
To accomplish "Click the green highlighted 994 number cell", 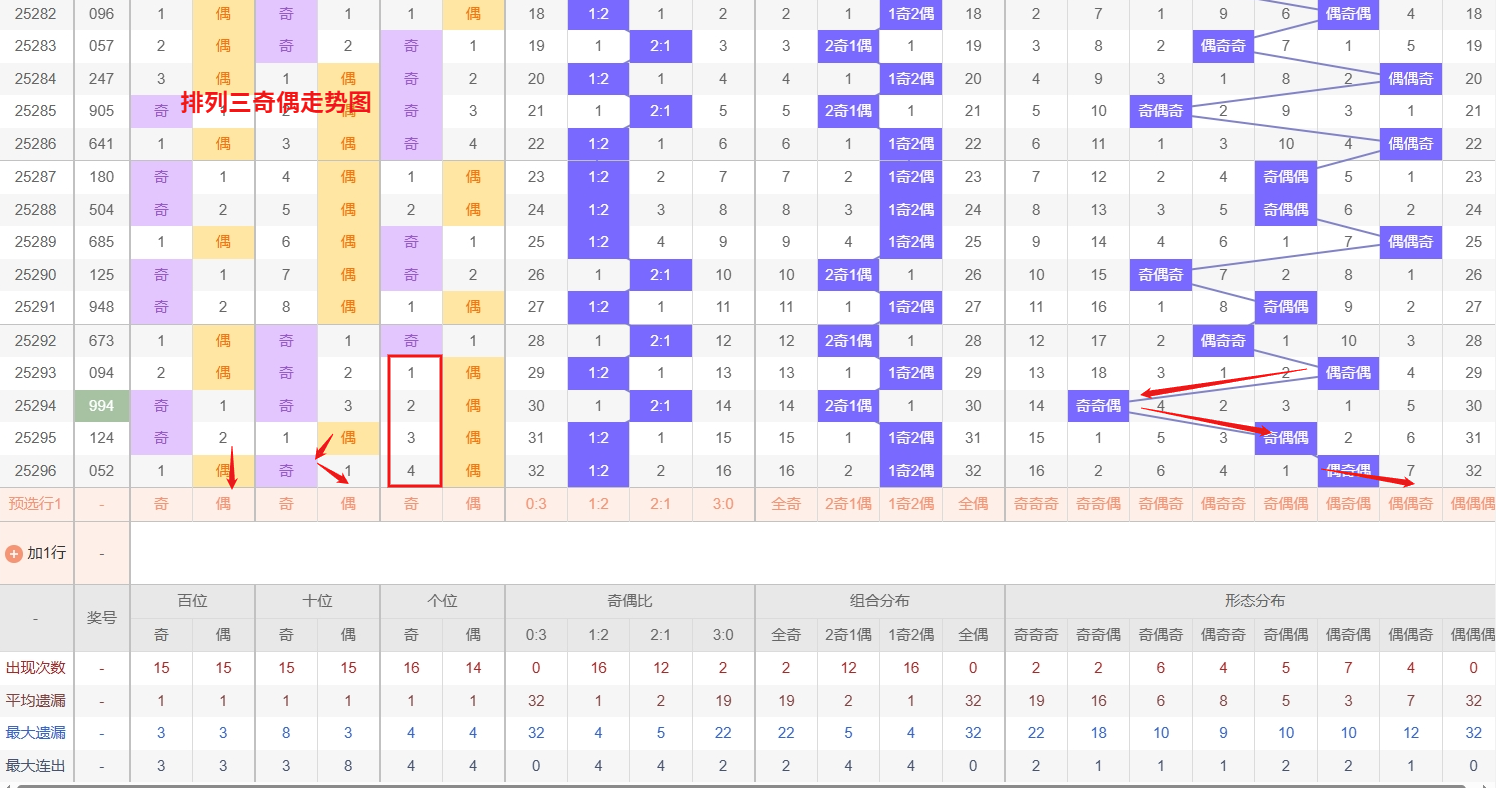I will (x=101, y=406).
